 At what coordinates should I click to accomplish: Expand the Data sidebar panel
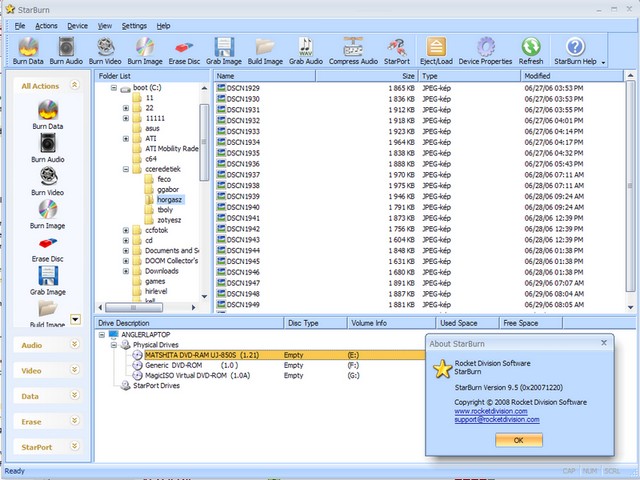click(74, 395)
